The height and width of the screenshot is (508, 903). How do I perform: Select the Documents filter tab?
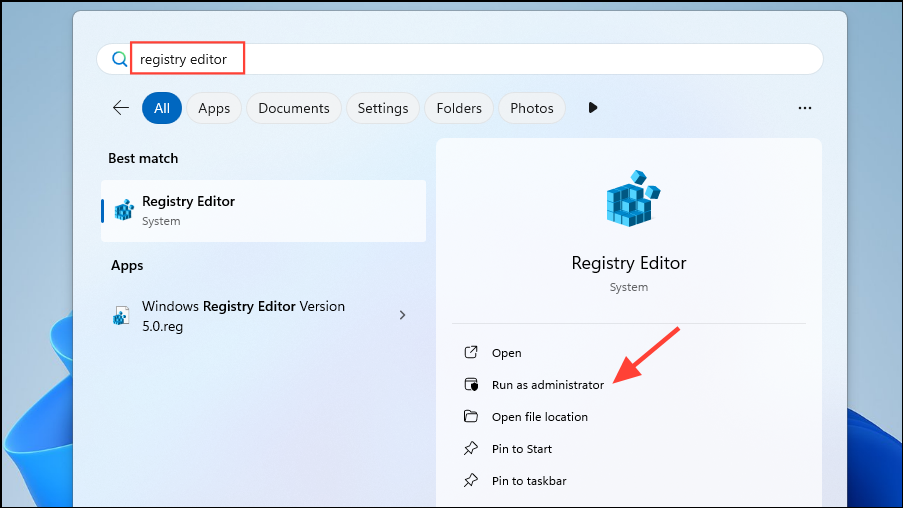click(294, 108)
